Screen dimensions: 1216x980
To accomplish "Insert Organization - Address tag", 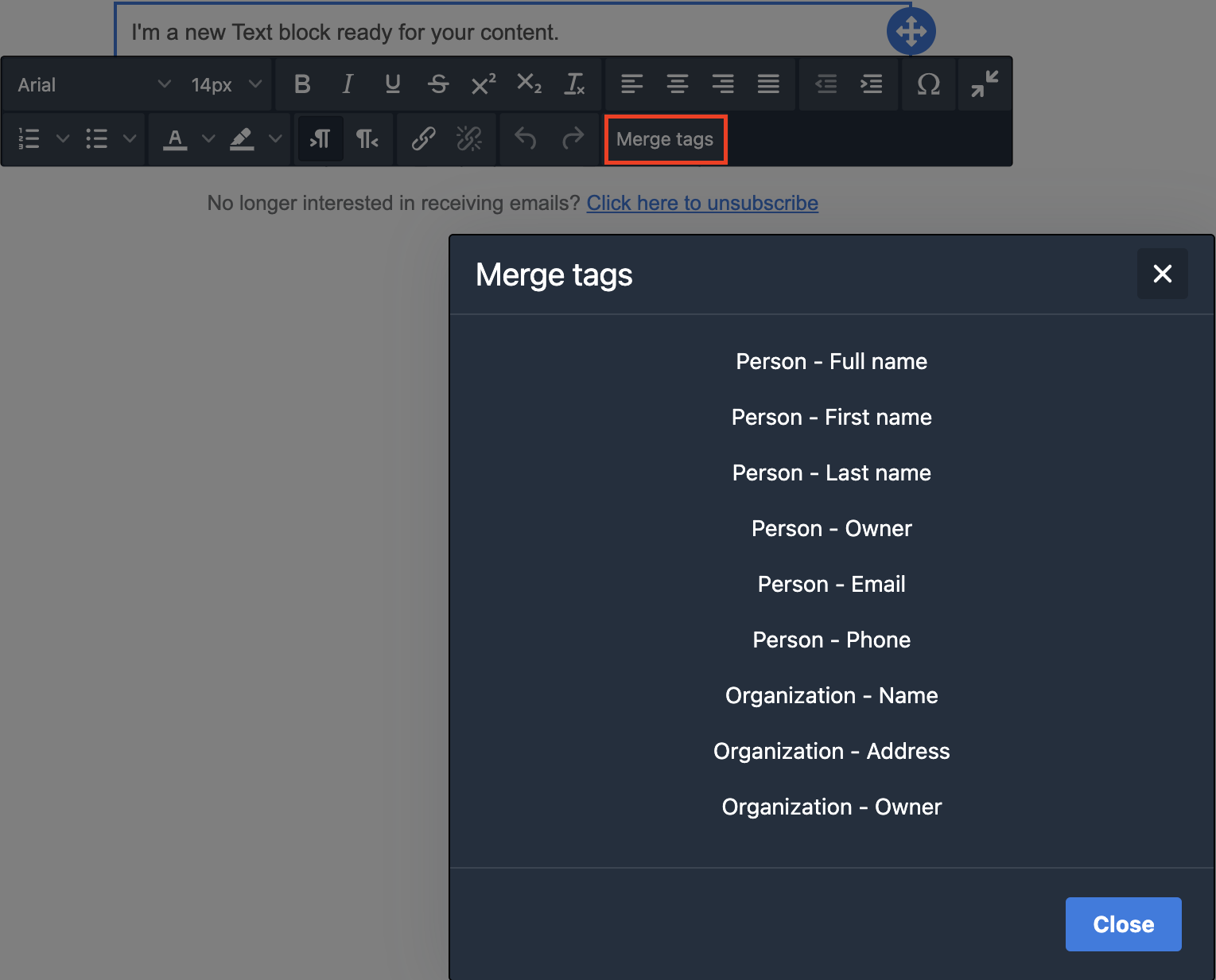I will (x=832, y=752).
